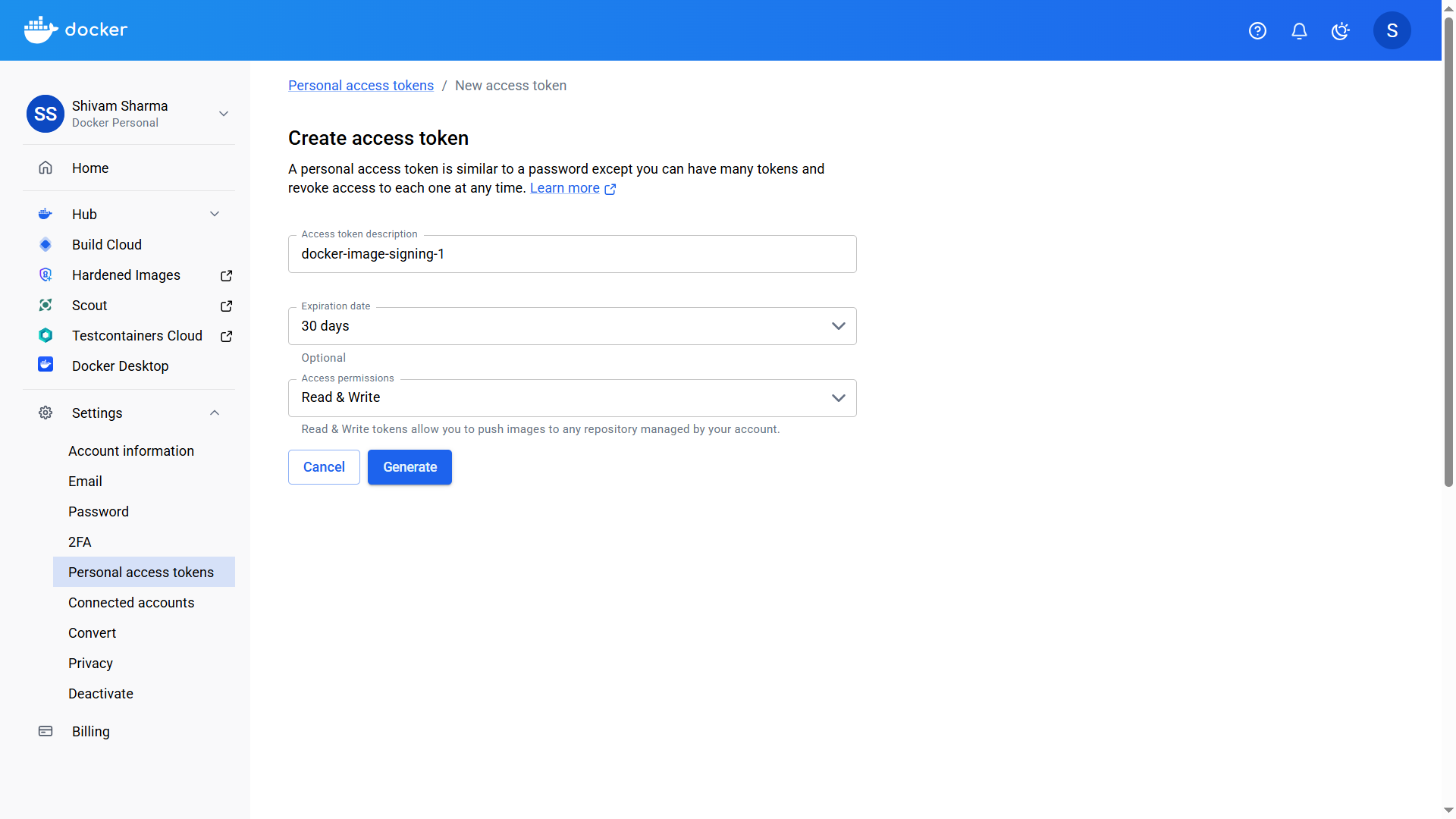The height and width of the screenshot is (819, 1456).
Task: Toggle dark mode with the theme icon
Action: click(x=1341, y=30)
